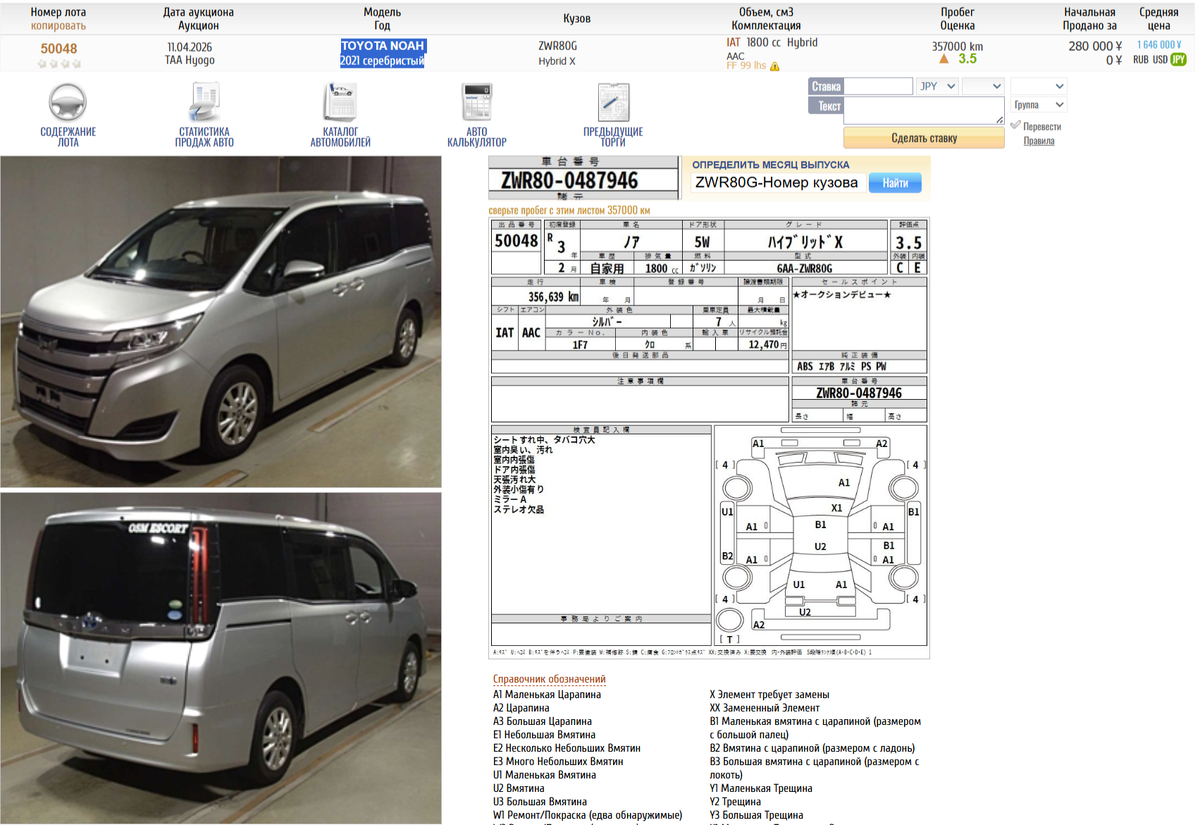Open the rear view photo of the Noah

[221, 658]
